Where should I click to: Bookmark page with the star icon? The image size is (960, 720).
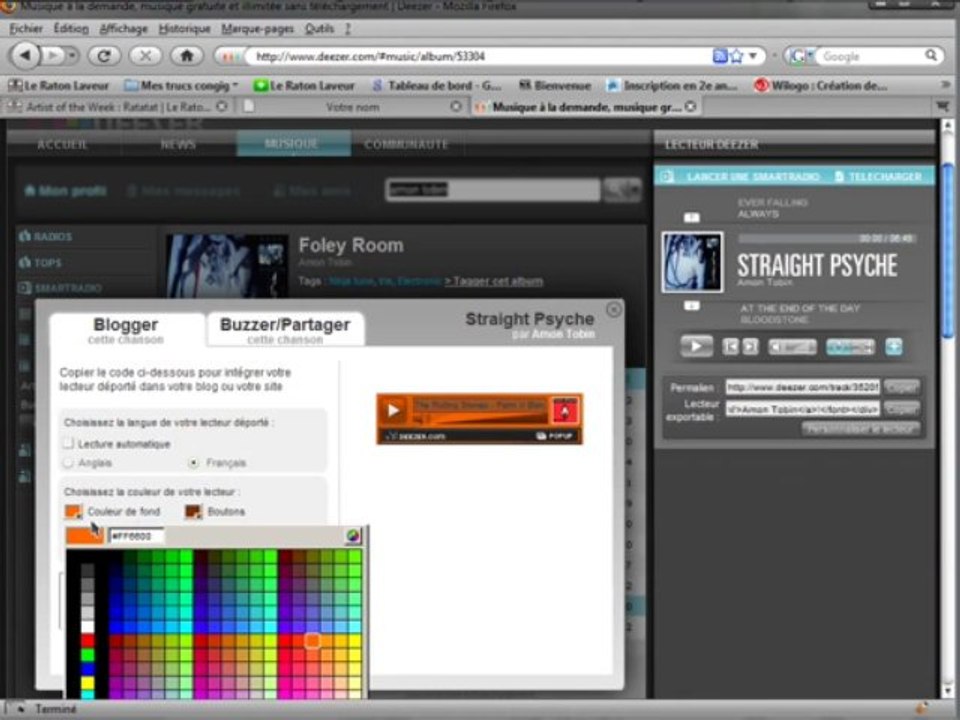tap(737, 56)
